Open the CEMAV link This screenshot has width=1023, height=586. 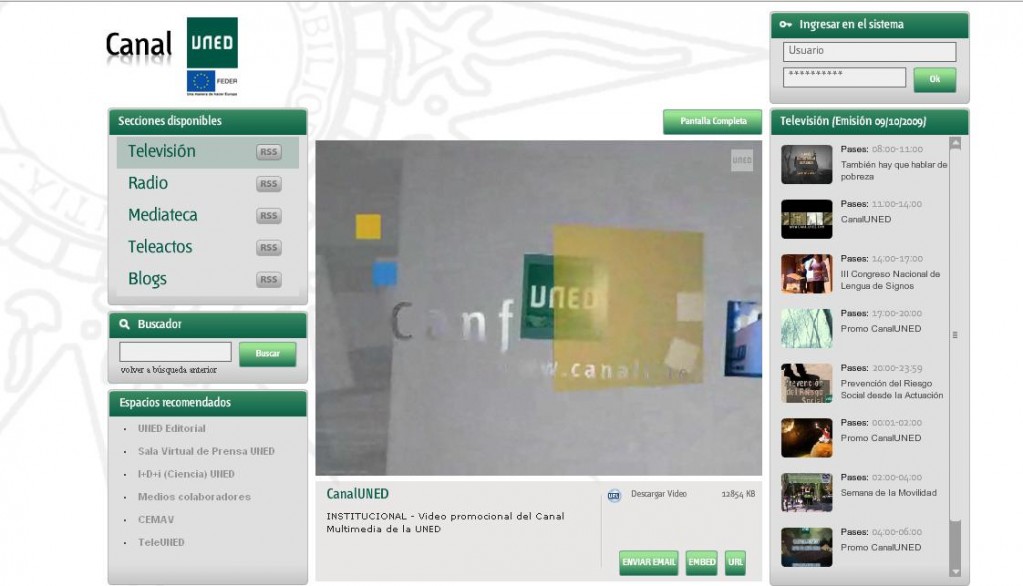156,520
